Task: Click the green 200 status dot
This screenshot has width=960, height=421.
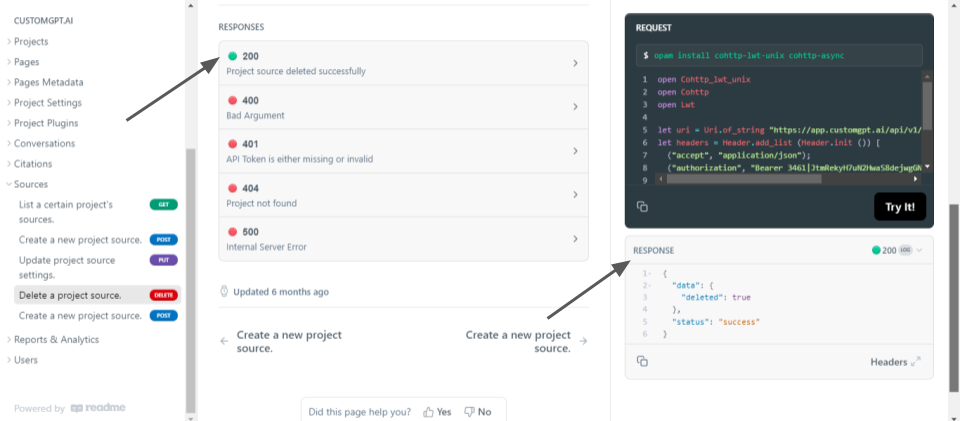Action: 232,56
